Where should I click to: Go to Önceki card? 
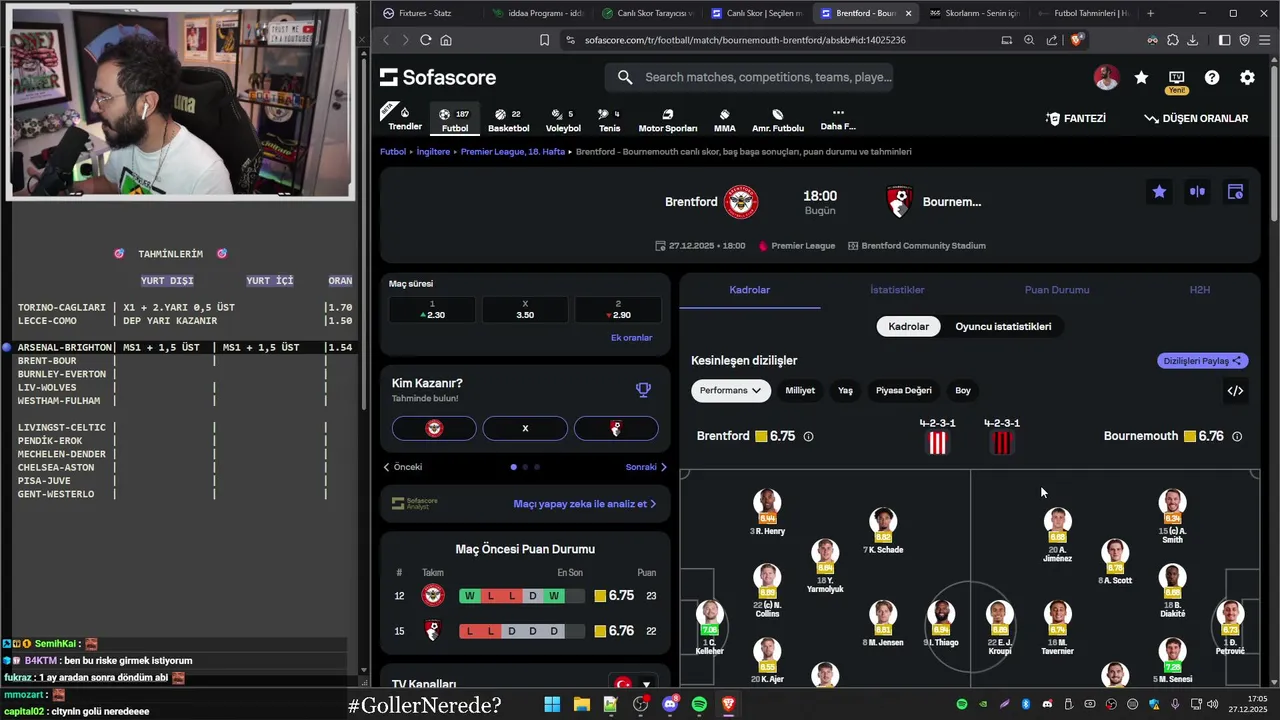403,467
